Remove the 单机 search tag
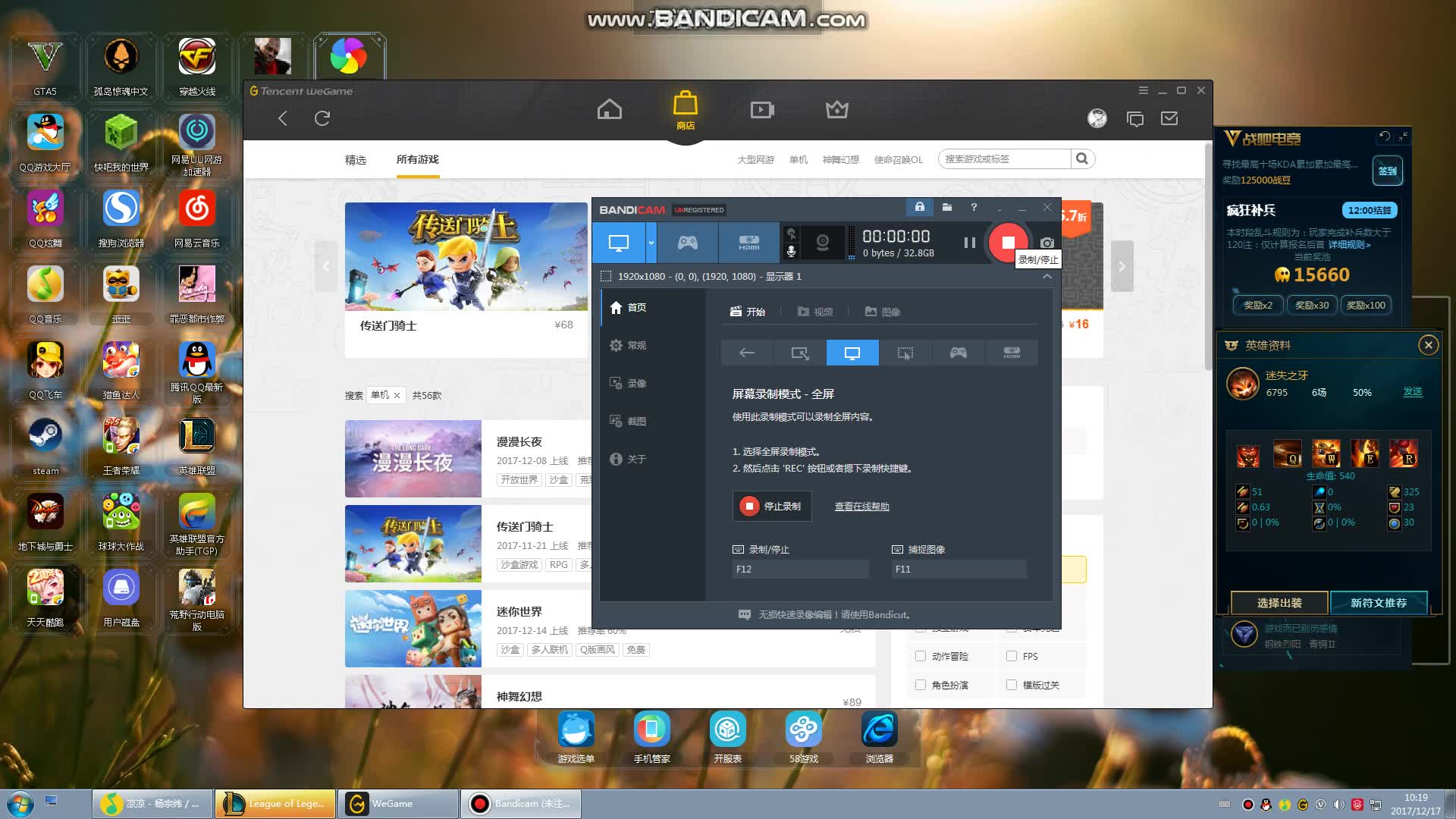Viewport: 1456px width, 819px height. (397, 395)
